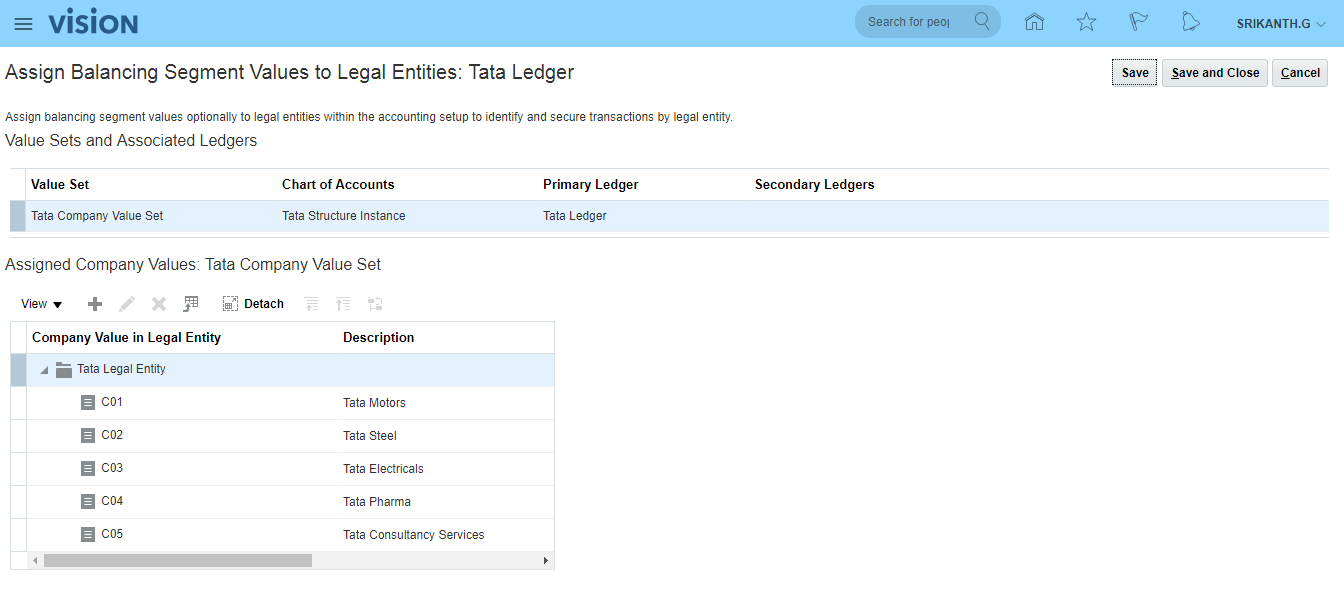Click the horizontal scrollbar right arrow
The width and height of the screenshot is (1344, 589).
tap(546, 561)
